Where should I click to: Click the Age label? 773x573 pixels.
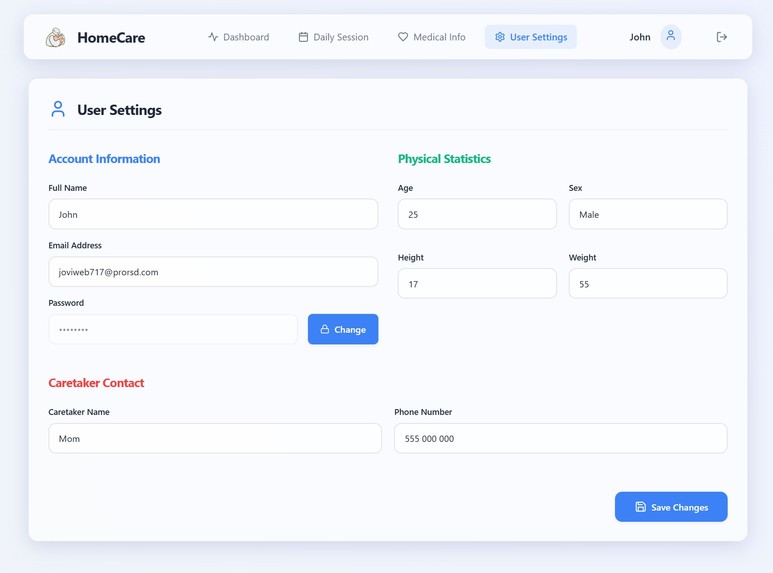click(405, 188)
